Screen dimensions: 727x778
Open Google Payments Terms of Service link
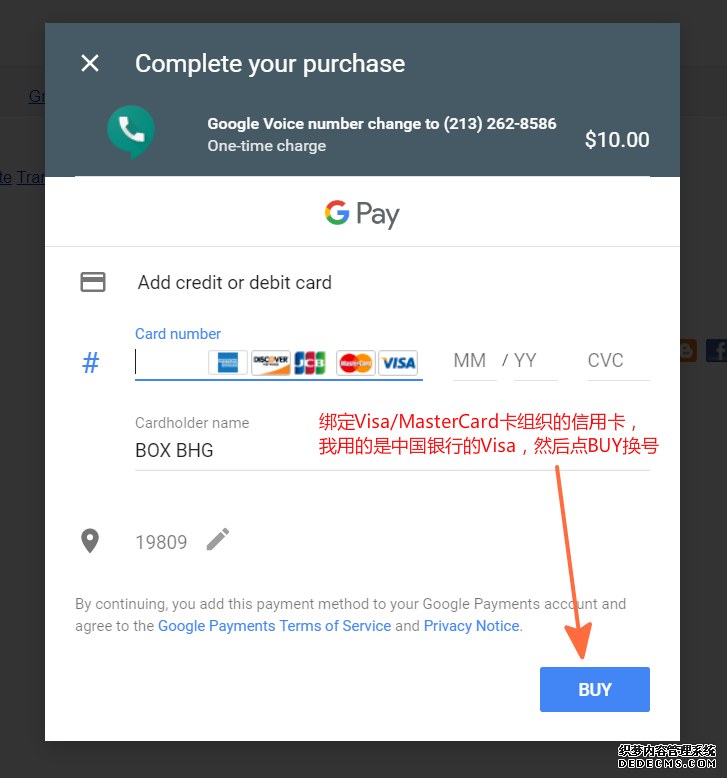coord(274,626)
